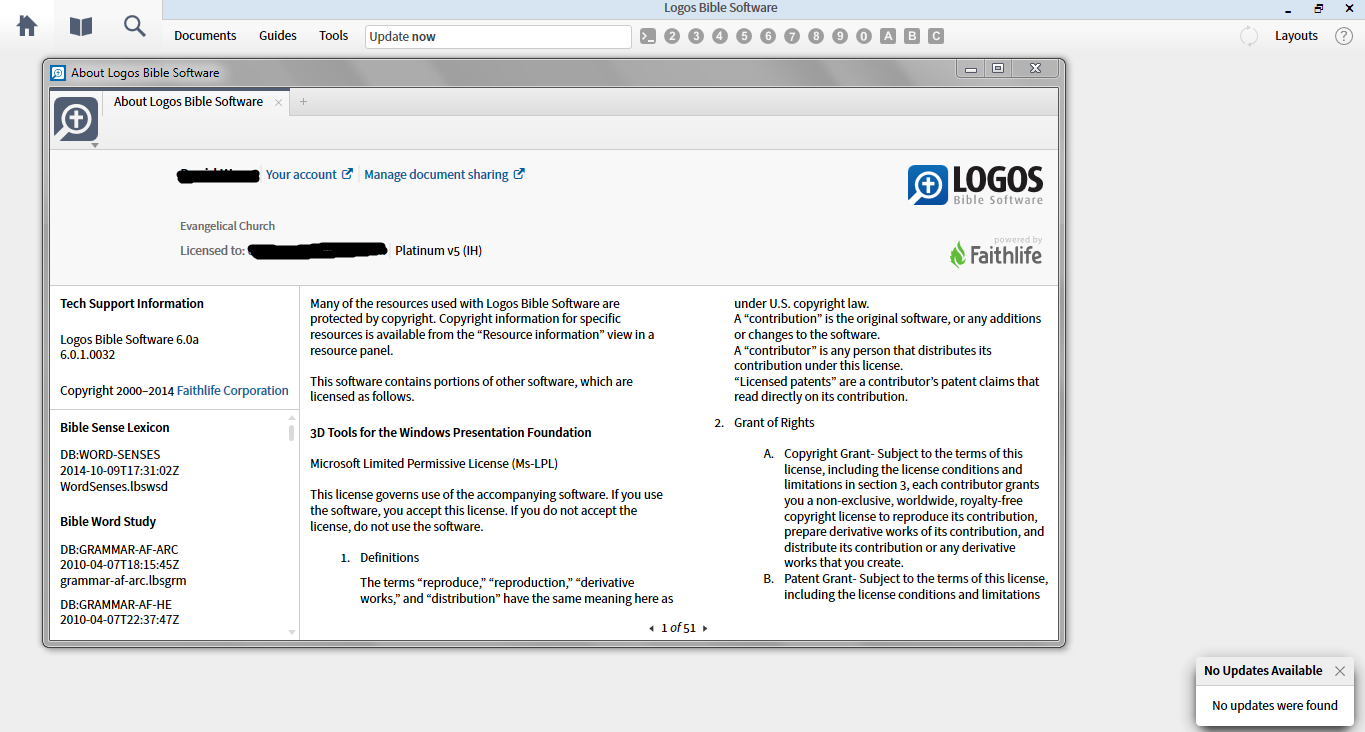This screenshot has height=732, width=1365.
Task: Dismiss the No Updates Available notification
Action: (1340, 671)
